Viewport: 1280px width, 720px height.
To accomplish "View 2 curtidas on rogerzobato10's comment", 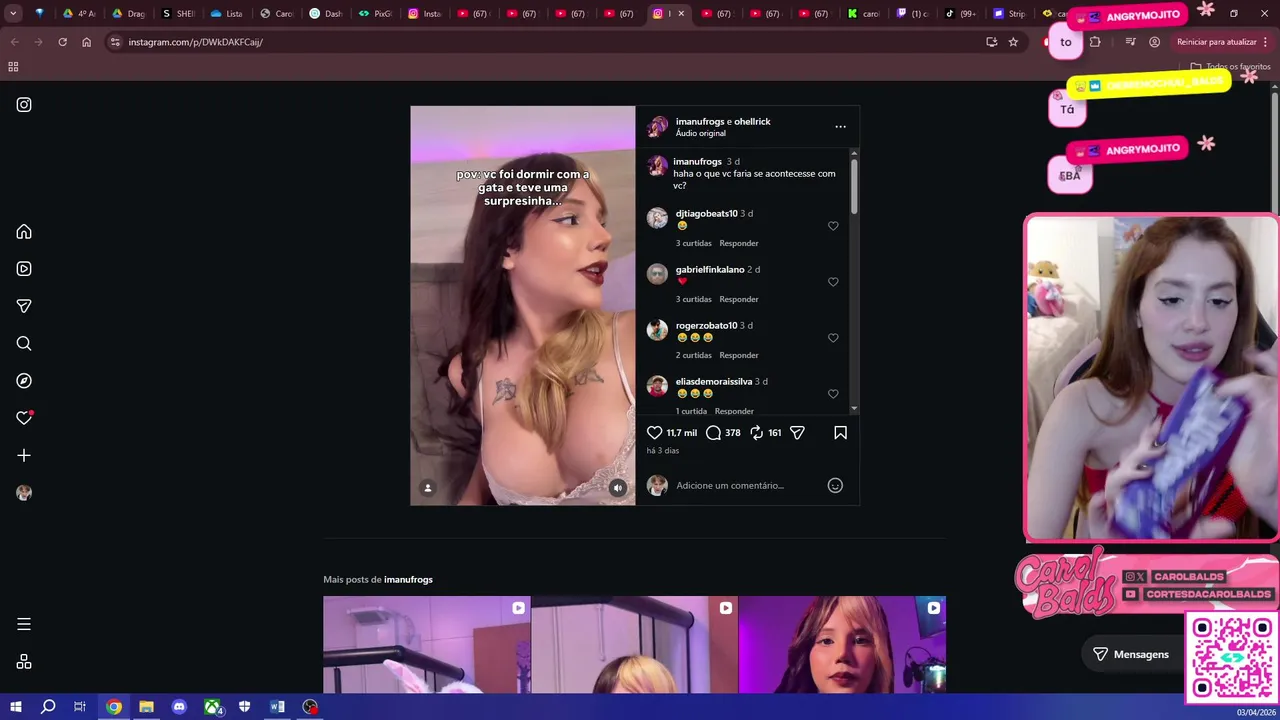I will click(x=693, y=355).
